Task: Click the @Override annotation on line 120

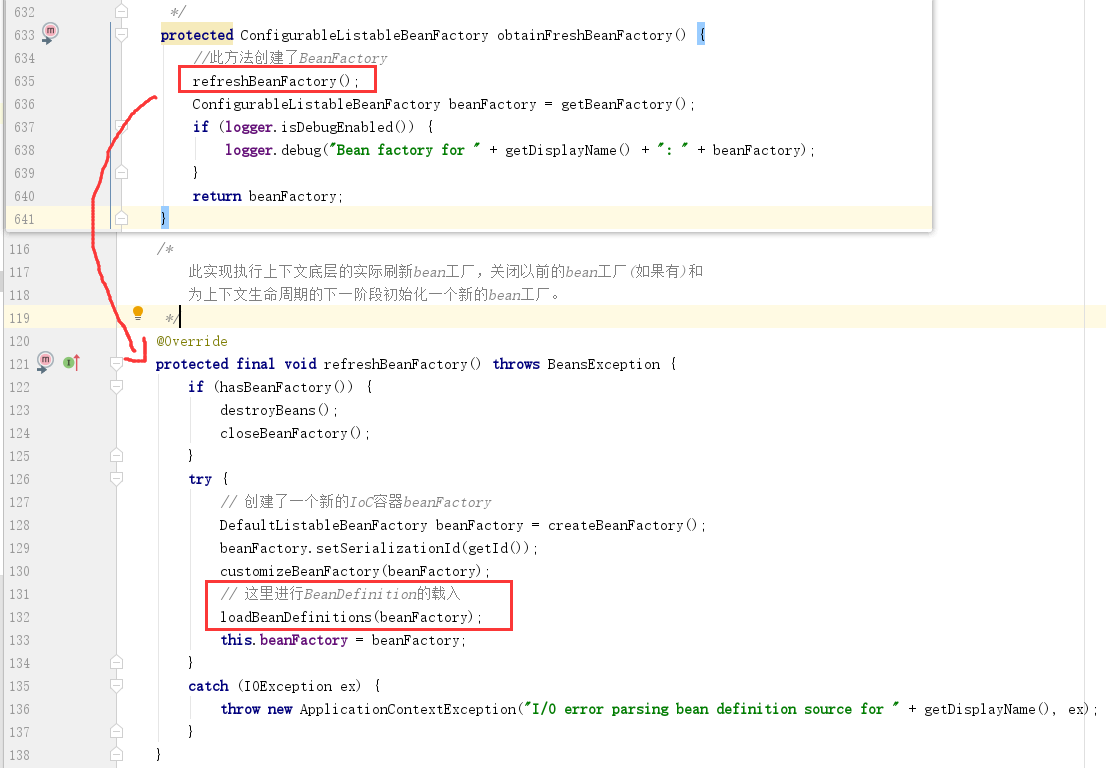Action: pyautogui.click(x=190, y=340)
